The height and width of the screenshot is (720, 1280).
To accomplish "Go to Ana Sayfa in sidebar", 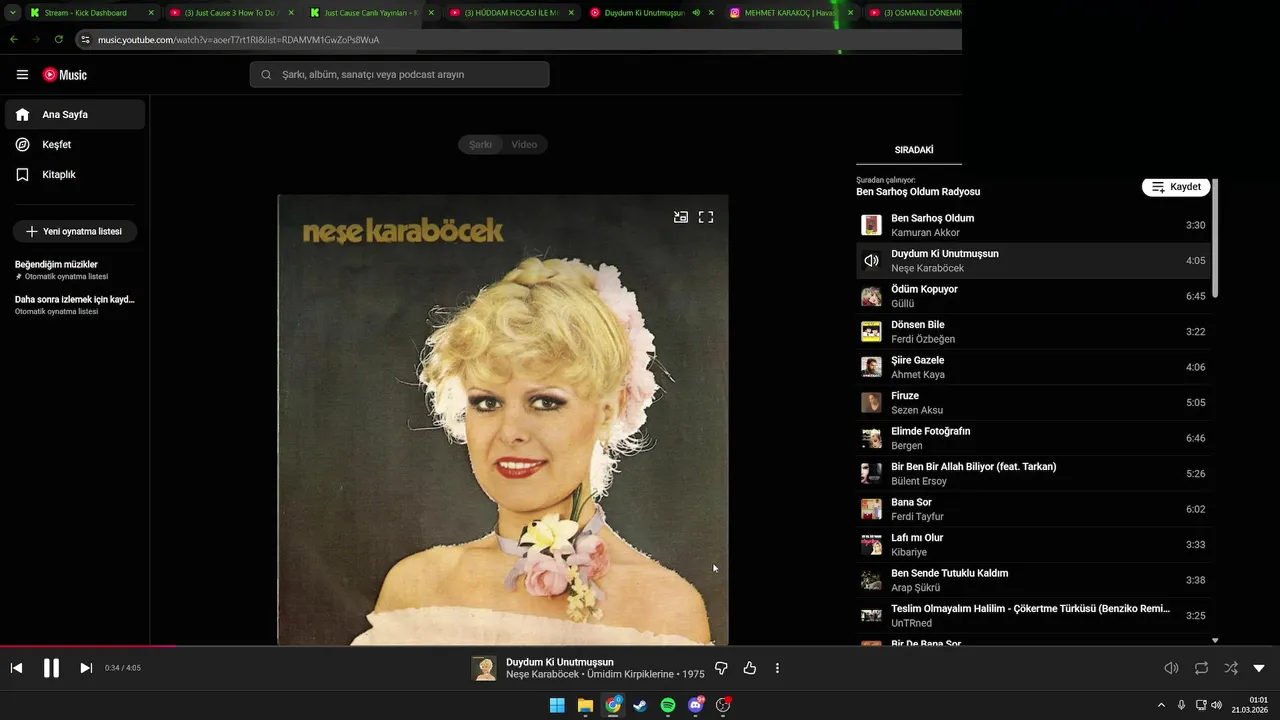I will click(x=75, y=114).
